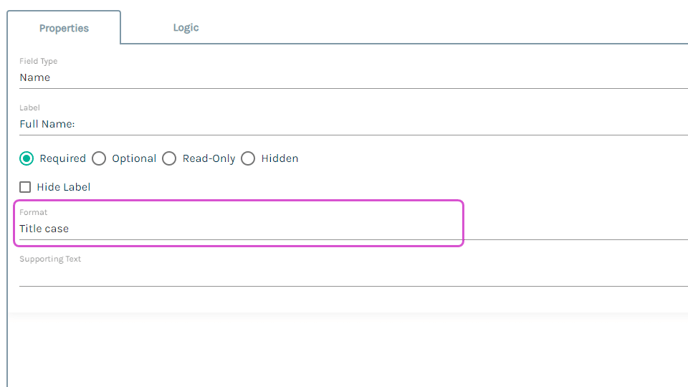Click the 'Required' option label text
The height and width of the screenshot is (387, 688).
pyautogui.click(x=63, y=158)
